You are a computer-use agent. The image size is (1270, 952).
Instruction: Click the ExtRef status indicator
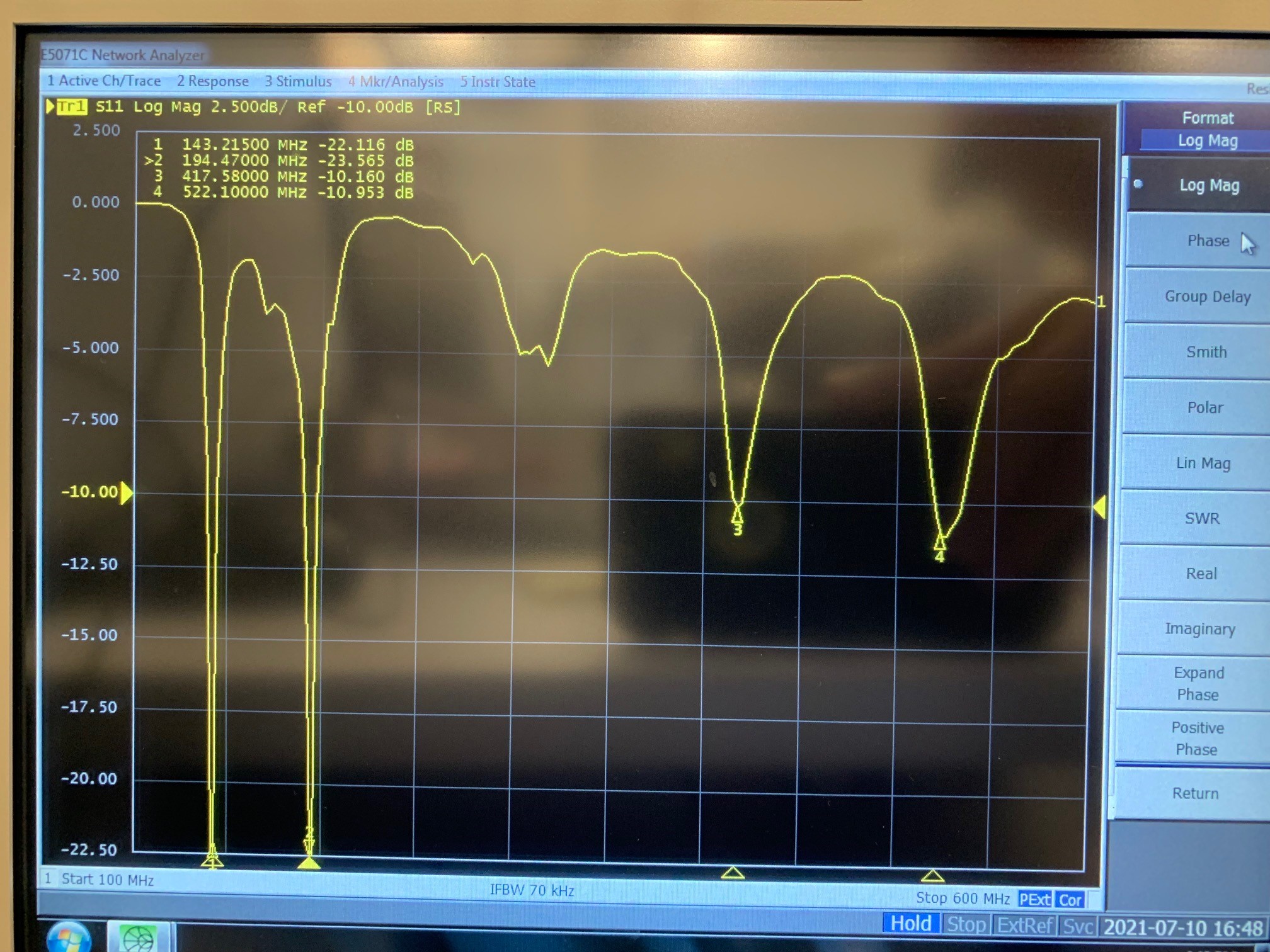1025,926
